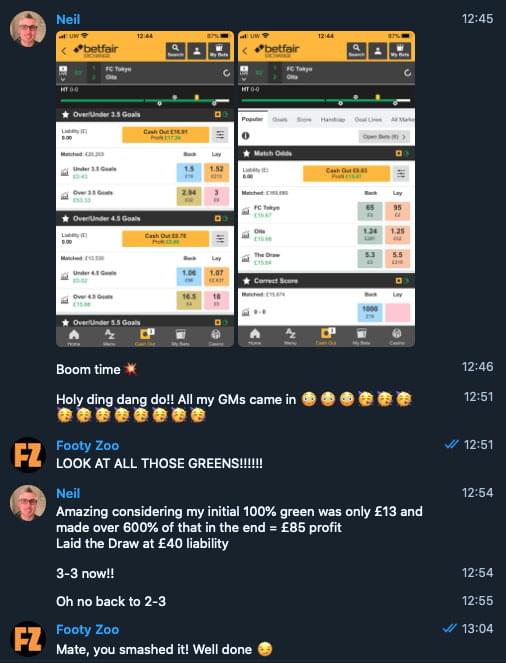
Task: Expand Open Bets chevron button
Action: (x=384, y=137)
